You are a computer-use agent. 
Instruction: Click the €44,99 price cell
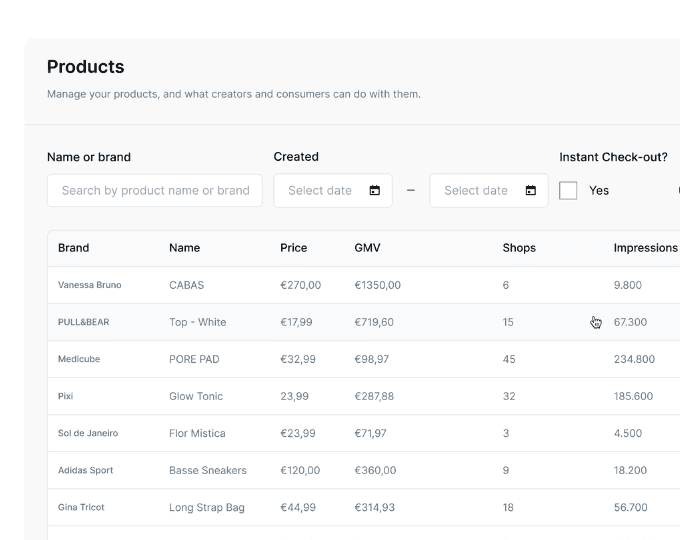298,507
